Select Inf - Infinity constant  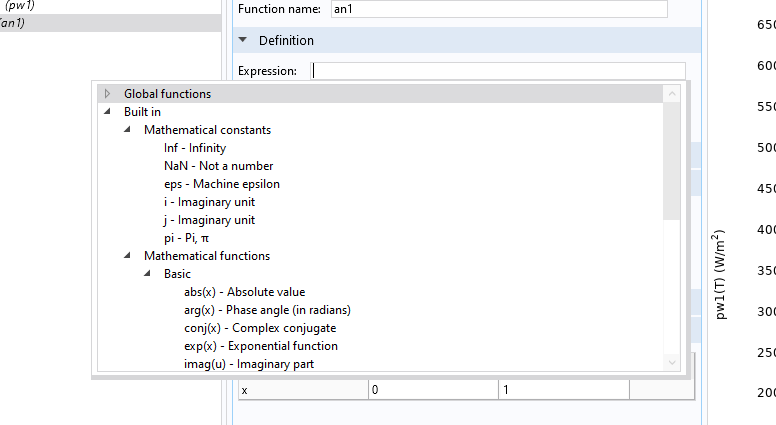(x=194, y=148)
